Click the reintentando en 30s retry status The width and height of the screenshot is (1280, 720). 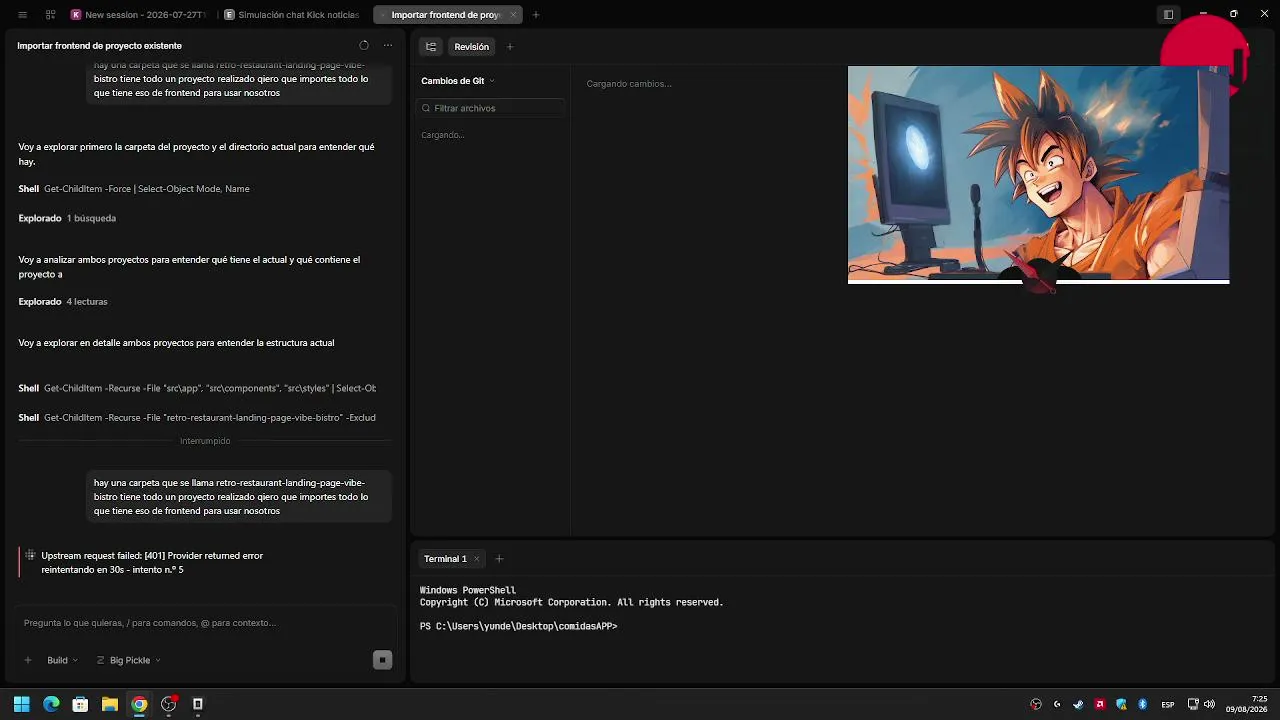(112, 570)
